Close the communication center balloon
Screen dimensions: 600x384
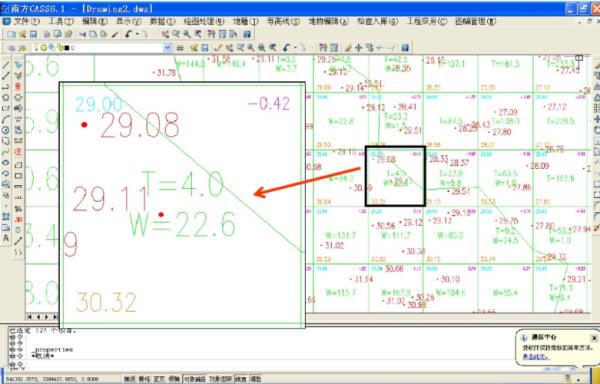[x=593, y=338]
